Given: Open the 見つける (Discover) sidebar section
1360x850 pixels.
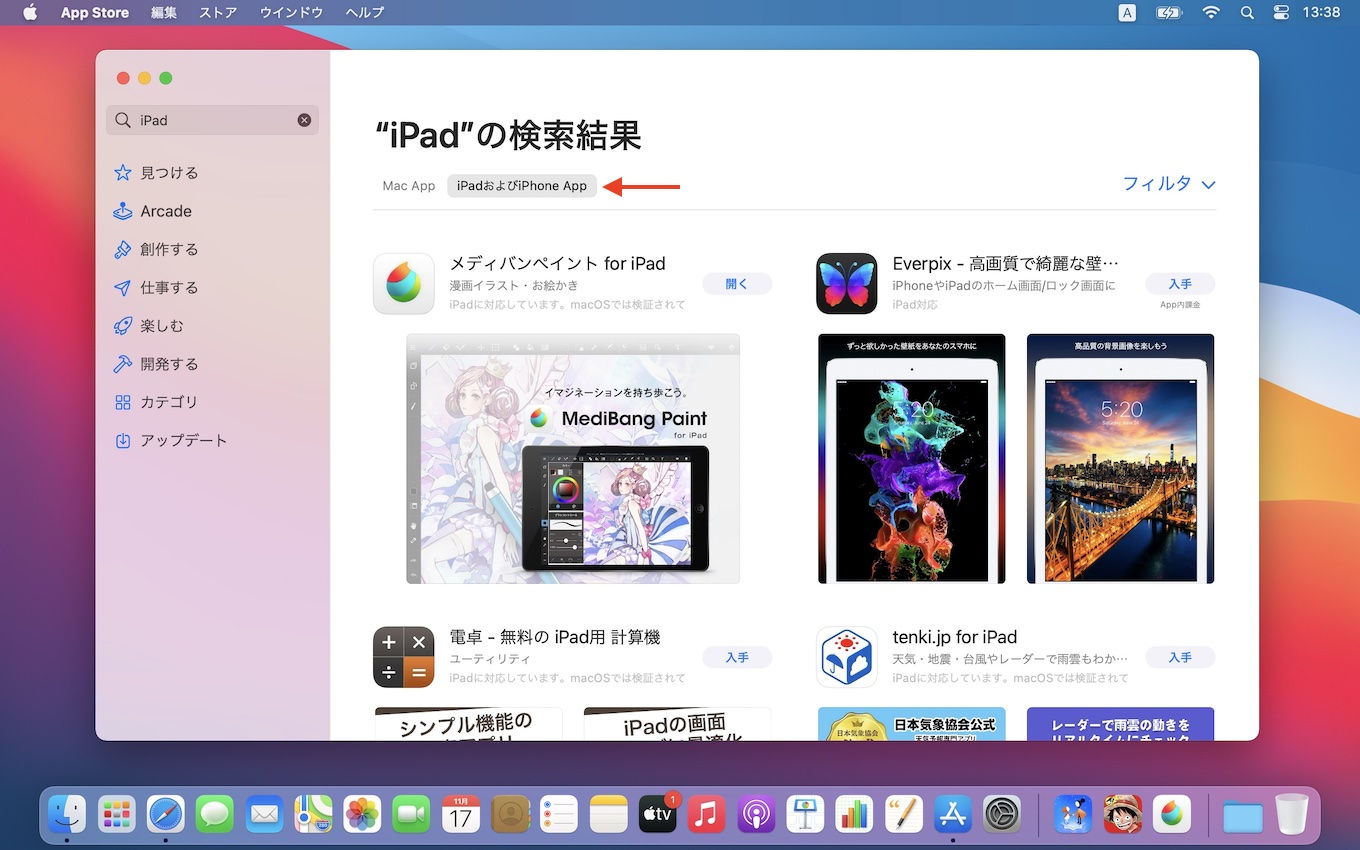Looking at the screenshot, I should [x=156, y=173].
